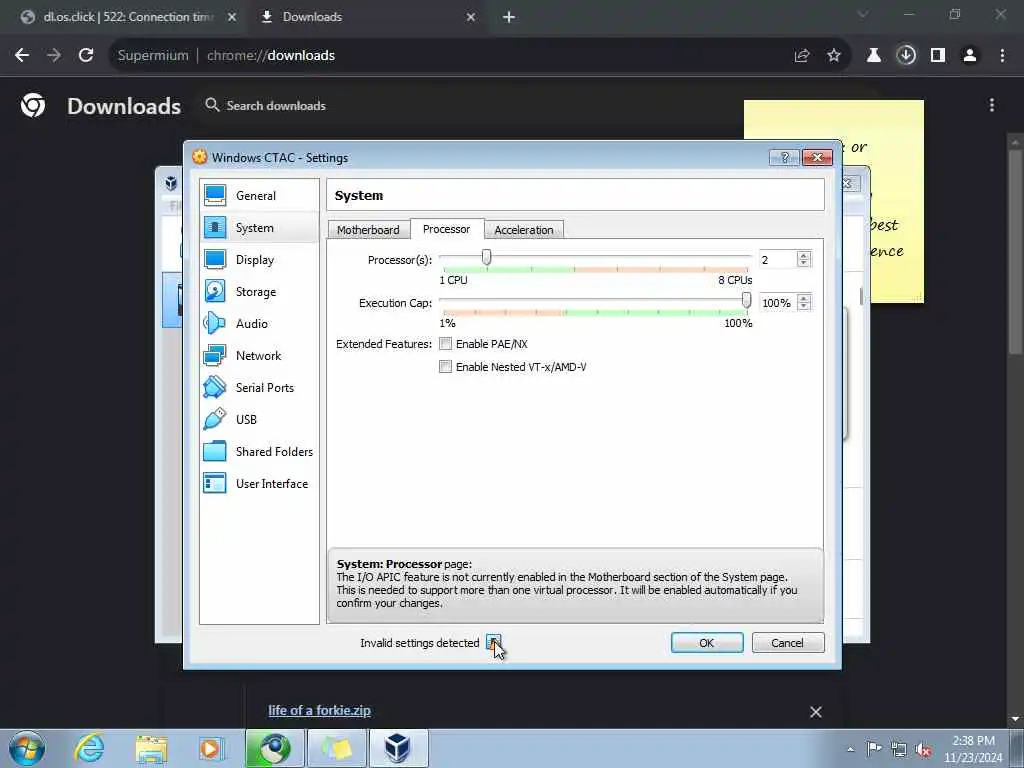
Task: Launch Internet Explorer from taskbar
Action: coord(89,748)
